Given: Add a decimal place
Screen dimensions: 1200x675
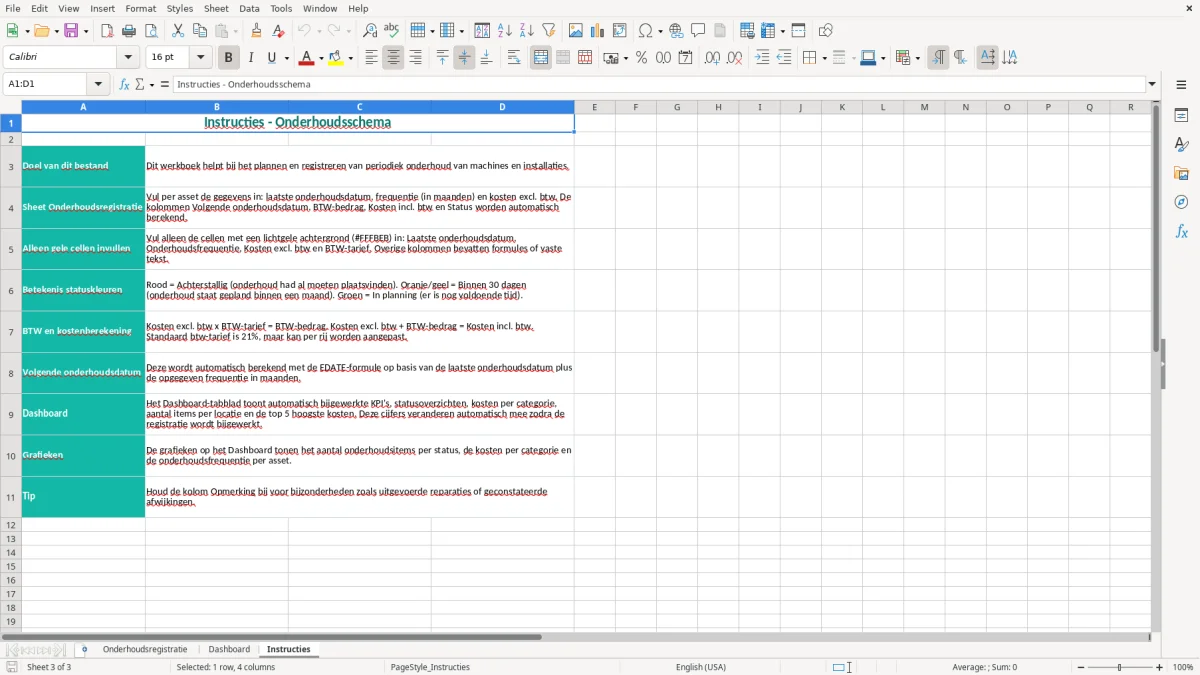Looking at the screenshot, I should [713, 58].
